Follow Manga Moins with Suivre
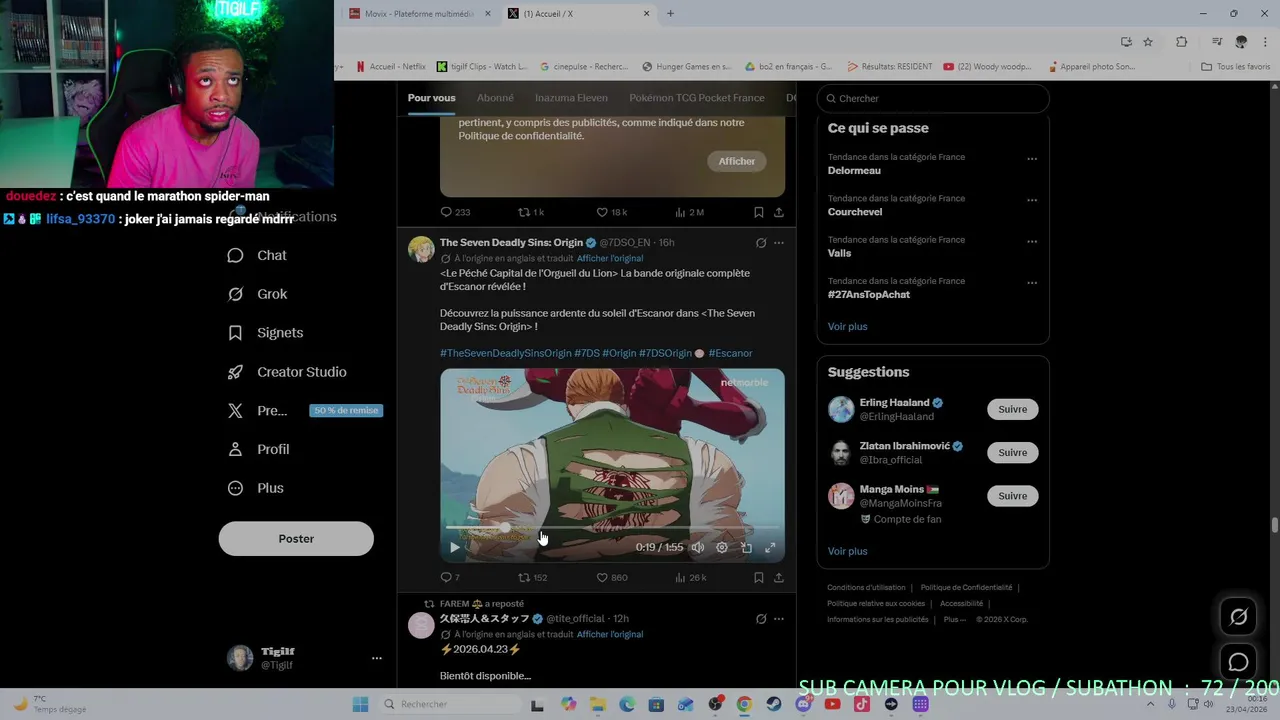This screenshot has width=1280, height=720. (x=1013, y=496)
